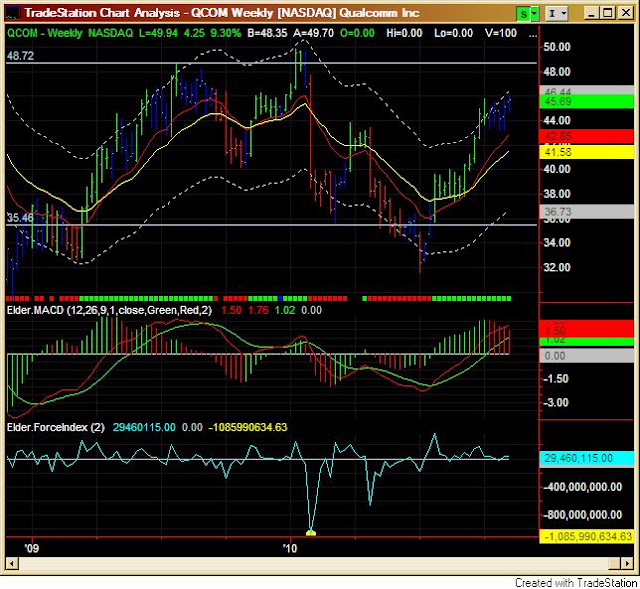Image resolution: width=640 pixels, height=589 pixels.
Task: Click the -400,000,000.00 axis label
Action: click(582, 487)
